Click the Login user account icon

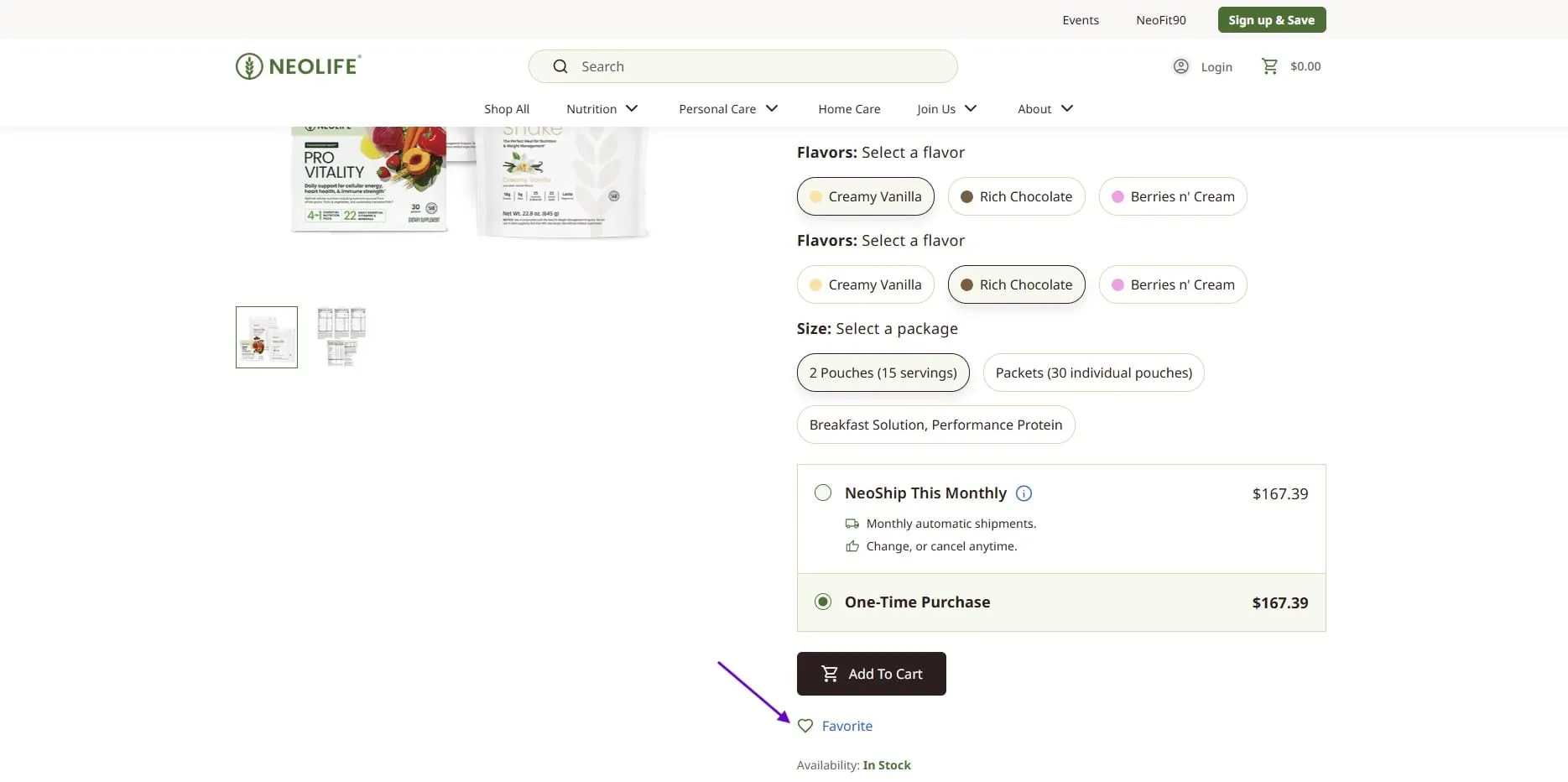1180,66
